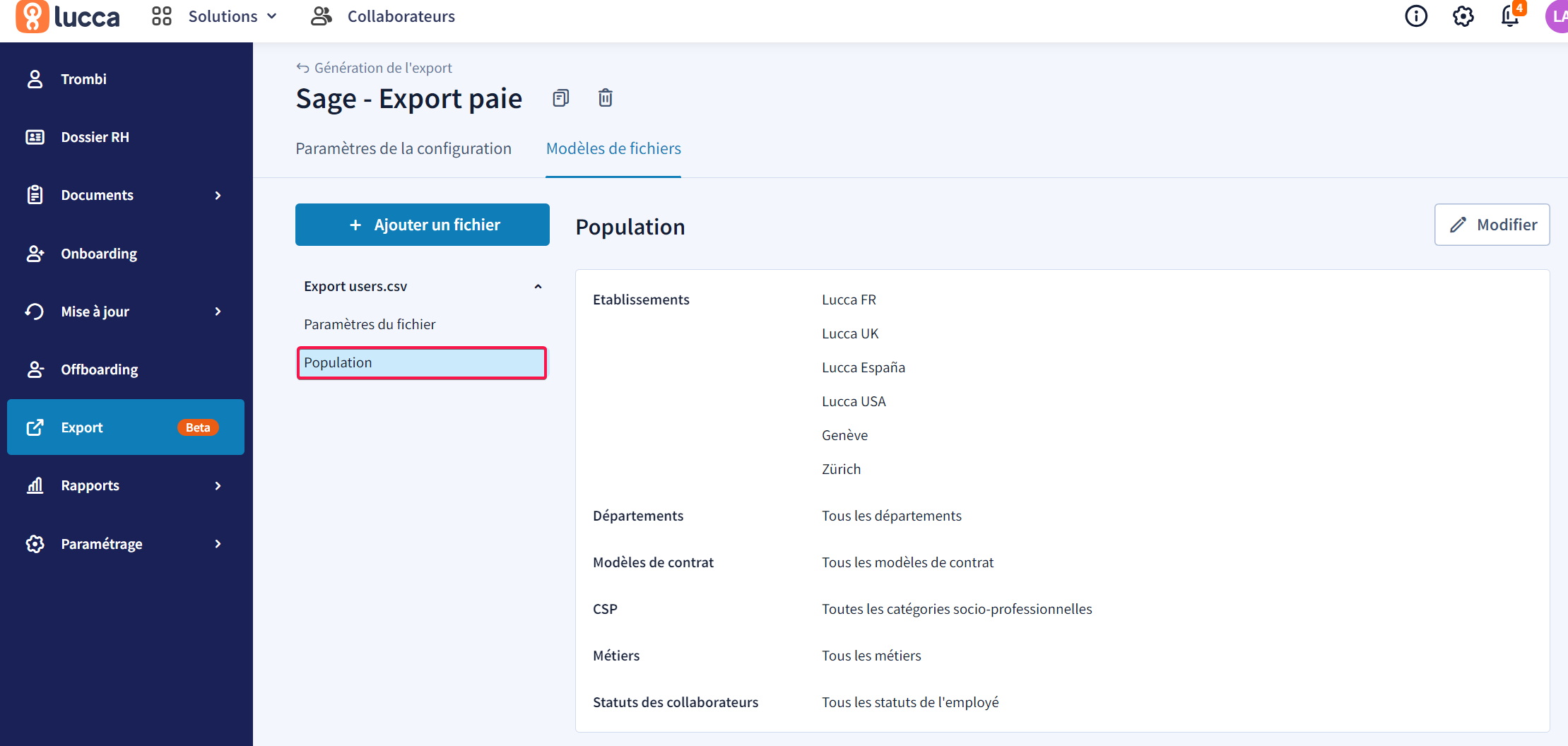Expand the Rapports submenu chevron
This screenshot has width=1568, height=746.
tap(218, 485)
